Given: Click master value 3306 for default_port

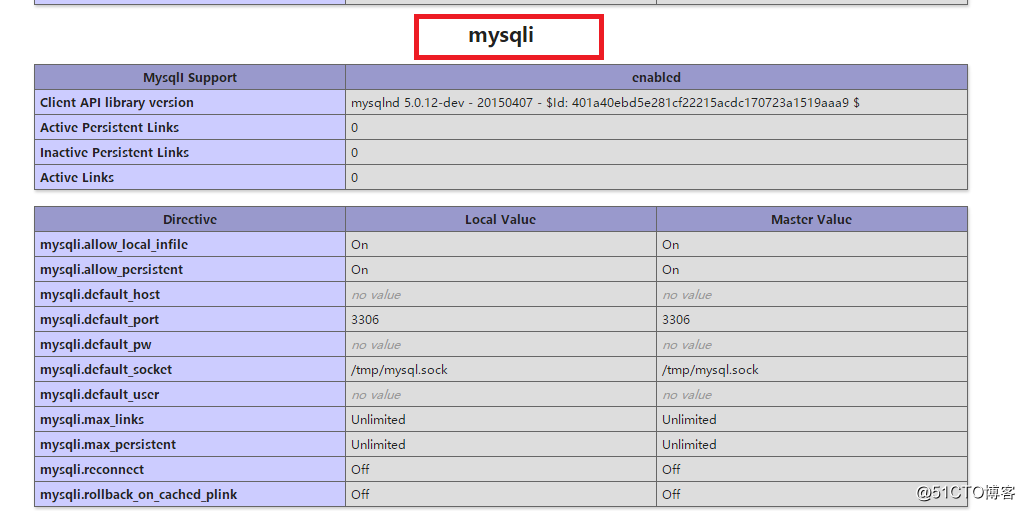Looking at the screenshot, I should coord(676,320).
